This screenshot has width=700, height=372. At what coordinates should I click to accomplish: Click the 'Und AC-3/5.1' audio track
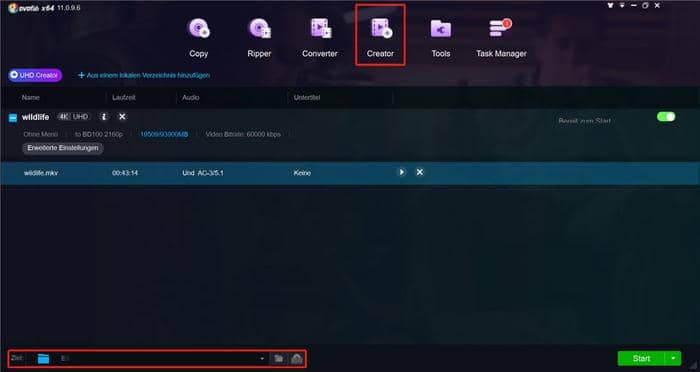coord(203,173)
